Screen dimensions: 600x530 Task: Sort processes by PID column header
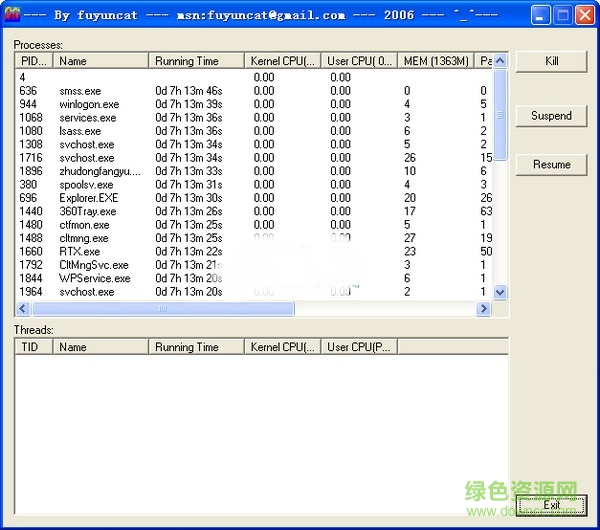point(34,61)
